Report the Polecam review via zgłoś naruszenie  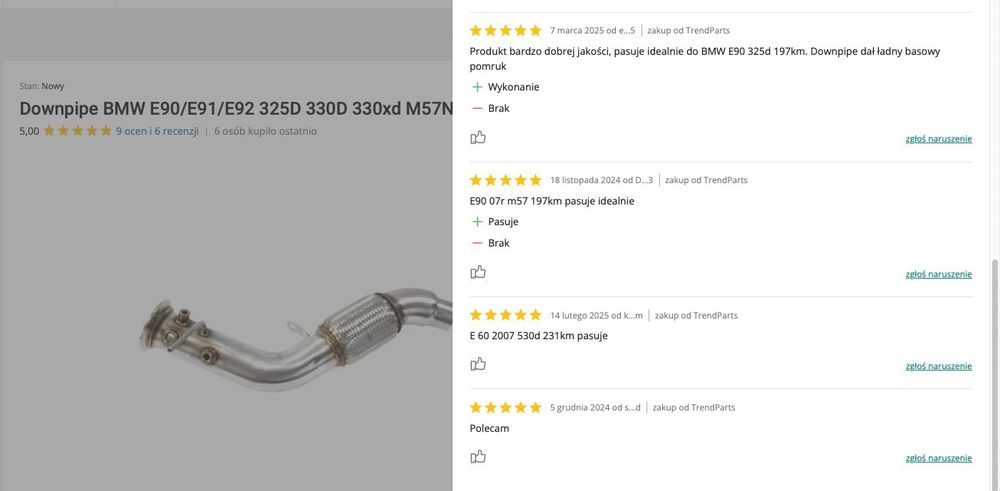point(938,458)
